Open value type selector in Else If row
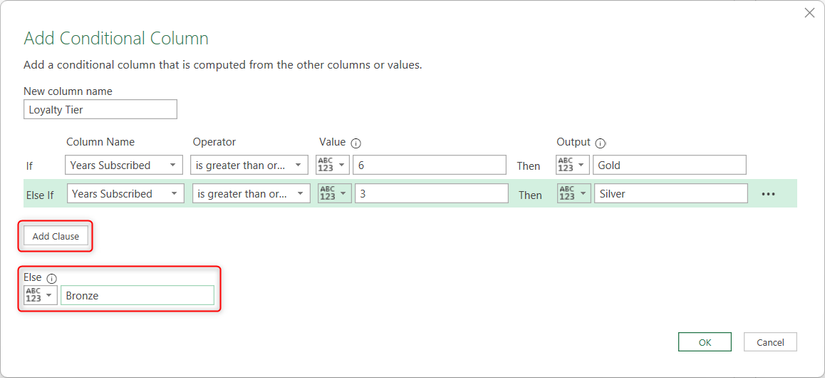 click(335, 194)
